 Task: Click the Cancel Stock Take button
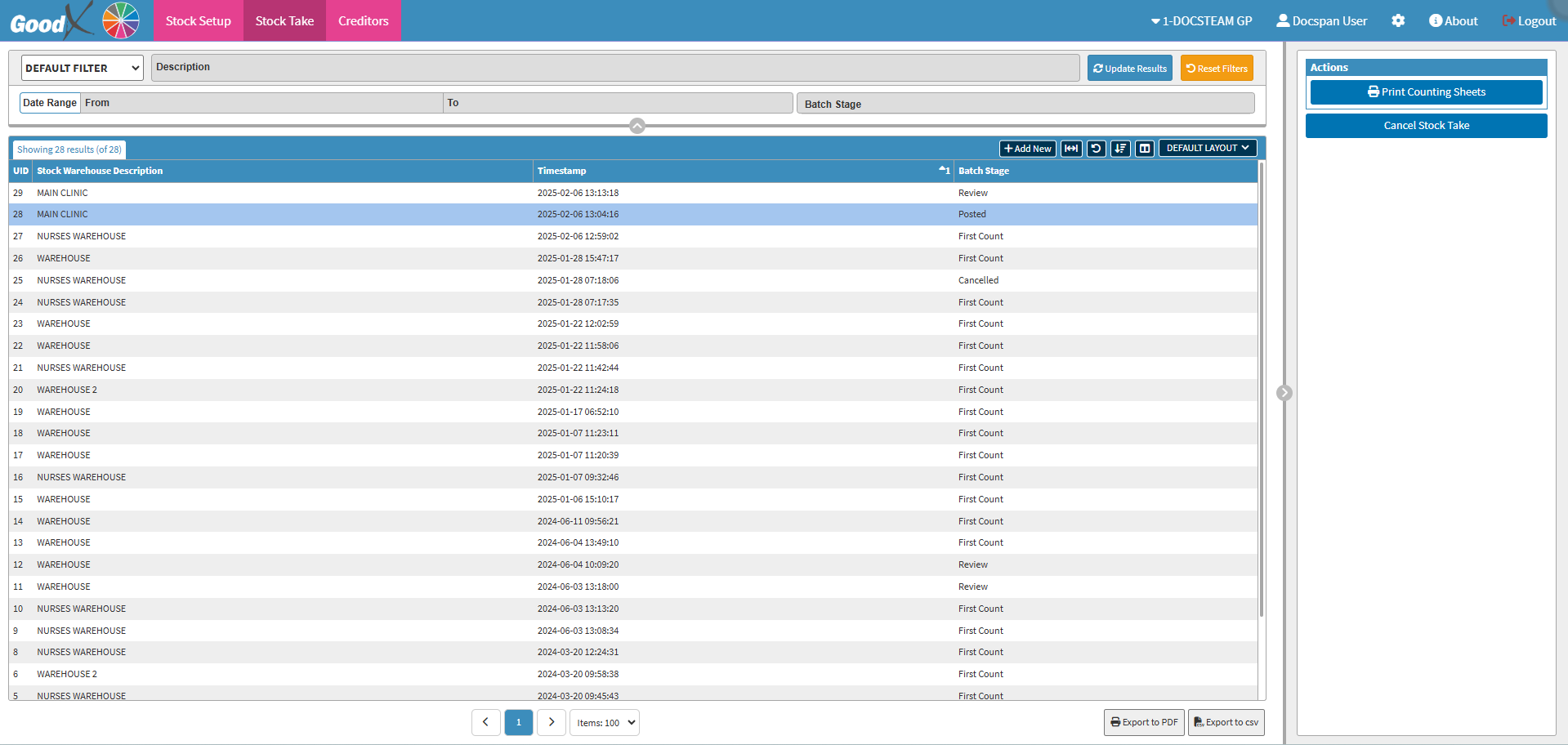[1426, 126]
